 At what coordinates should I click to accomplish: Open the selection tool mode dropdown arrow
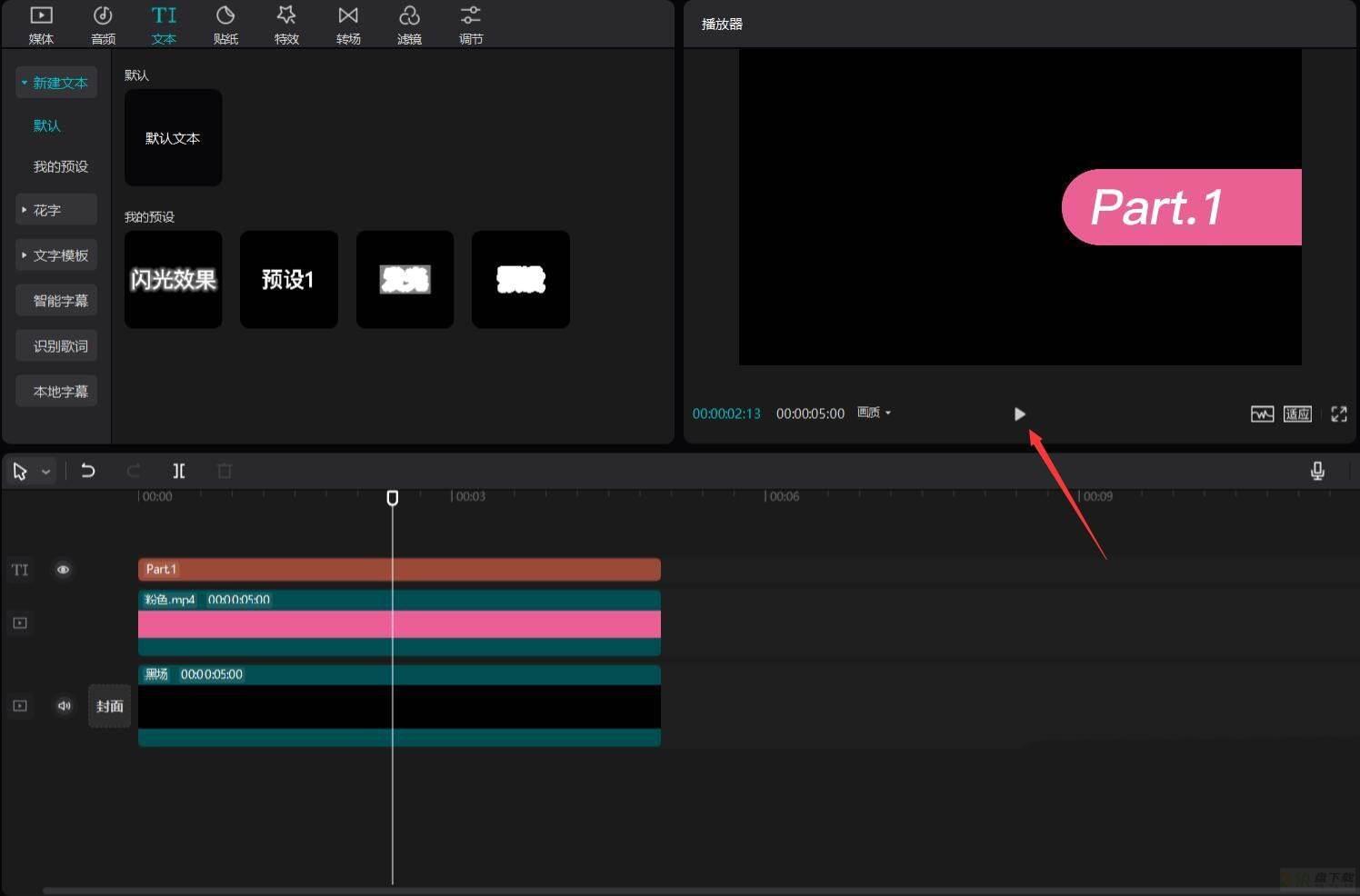coord(45,472)
